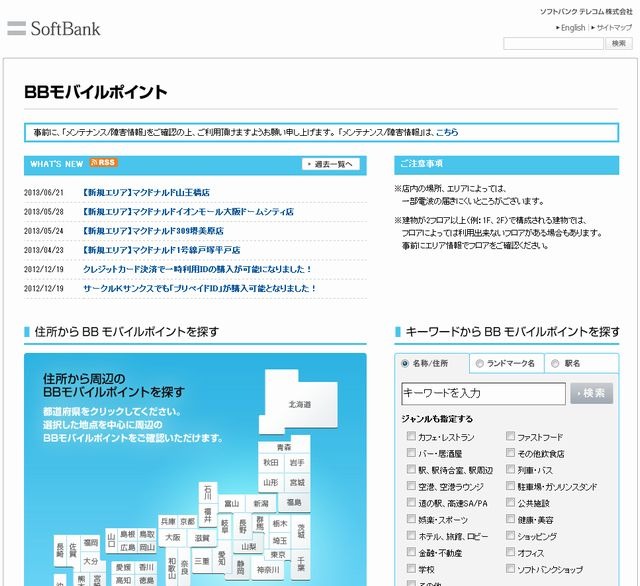The height and width of the screenshot is (586, 640).
Task: Check the 金融・不動産 genre
Action: pos(411,552)
